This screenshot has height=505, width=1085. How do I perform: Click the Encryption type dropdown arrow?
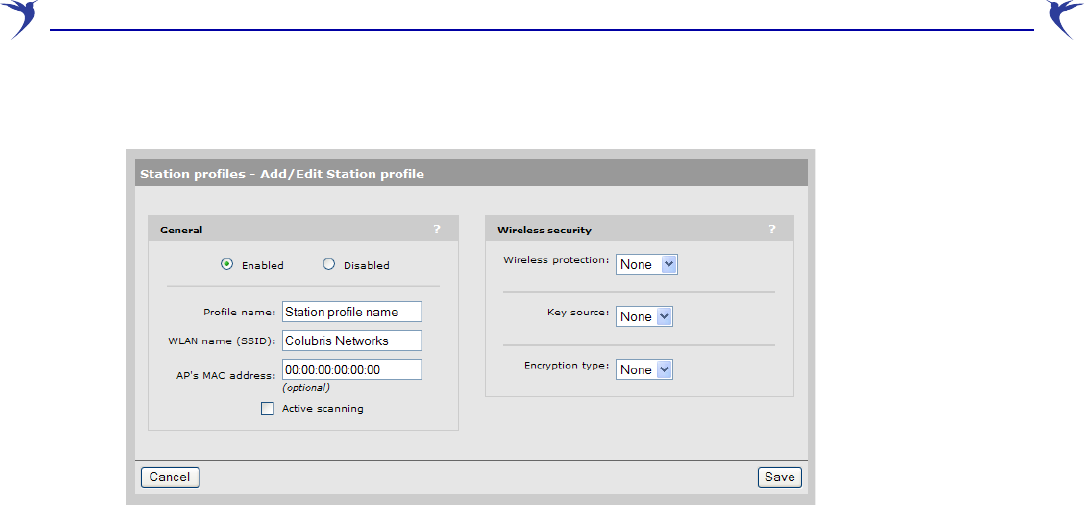[x=663, y=369]
